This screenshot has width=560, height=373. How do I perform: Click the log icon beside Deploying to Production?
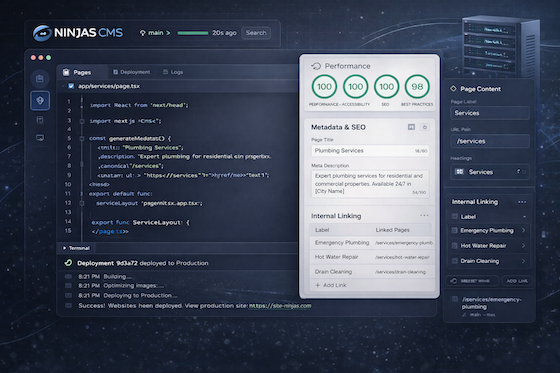point(68,295)
